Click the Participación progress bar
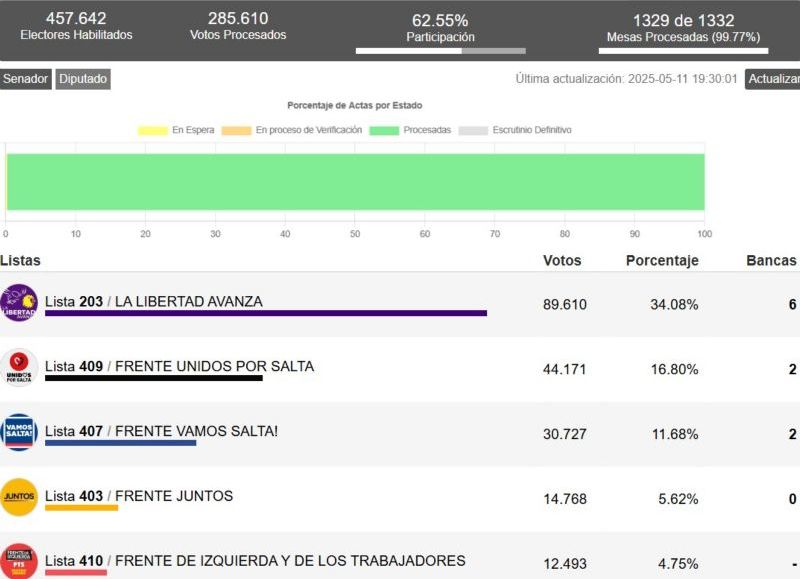 tap(440, 50)
